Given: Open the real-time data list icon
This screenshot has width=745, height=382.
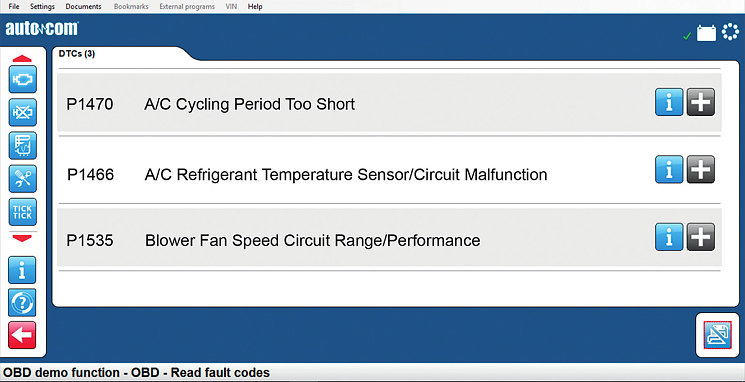Looking at the screenshot, I should click(22, 145).
